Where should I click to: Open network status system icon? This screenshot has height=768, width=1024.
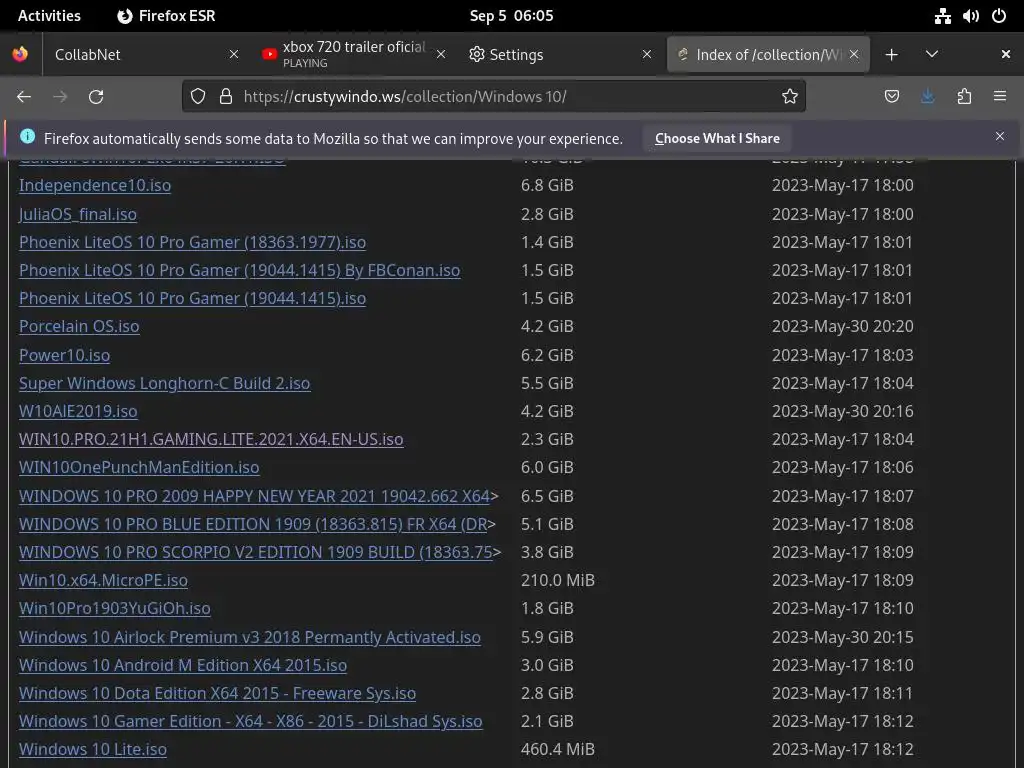(942, 16)
